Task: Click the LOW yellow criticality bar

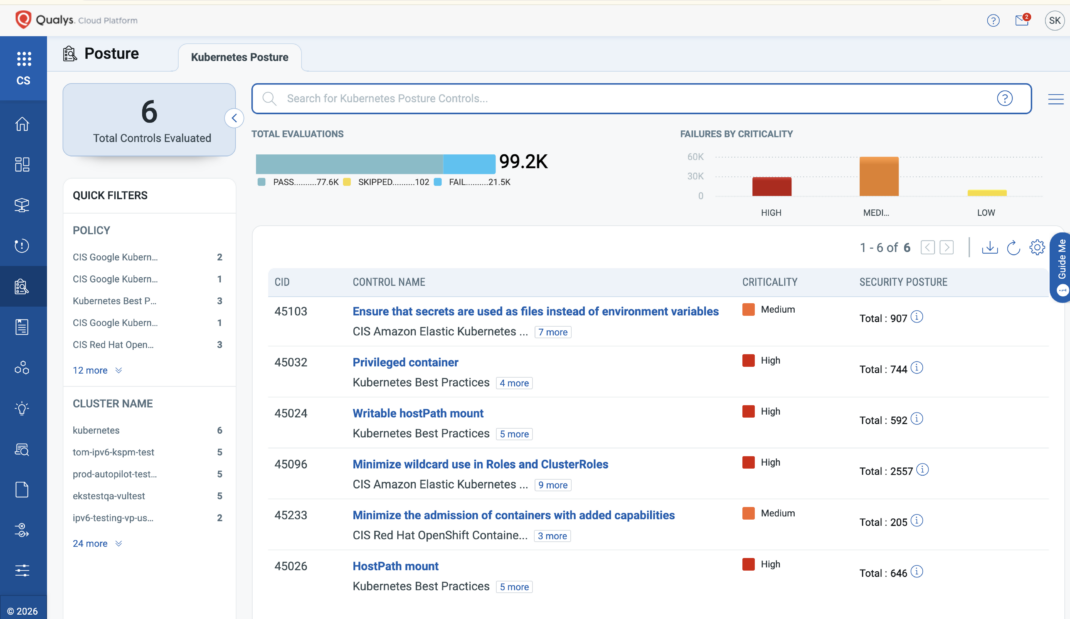Action: pos(987,193)
